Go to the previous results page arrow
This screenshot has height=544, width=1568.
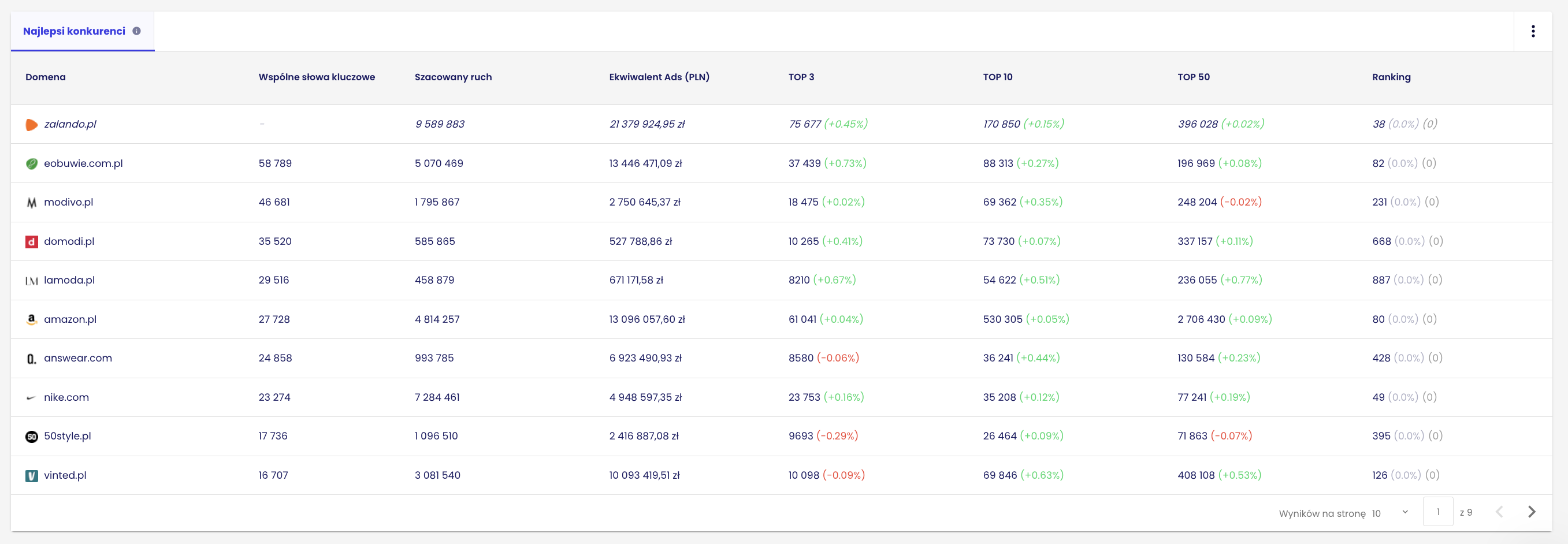1499,512
